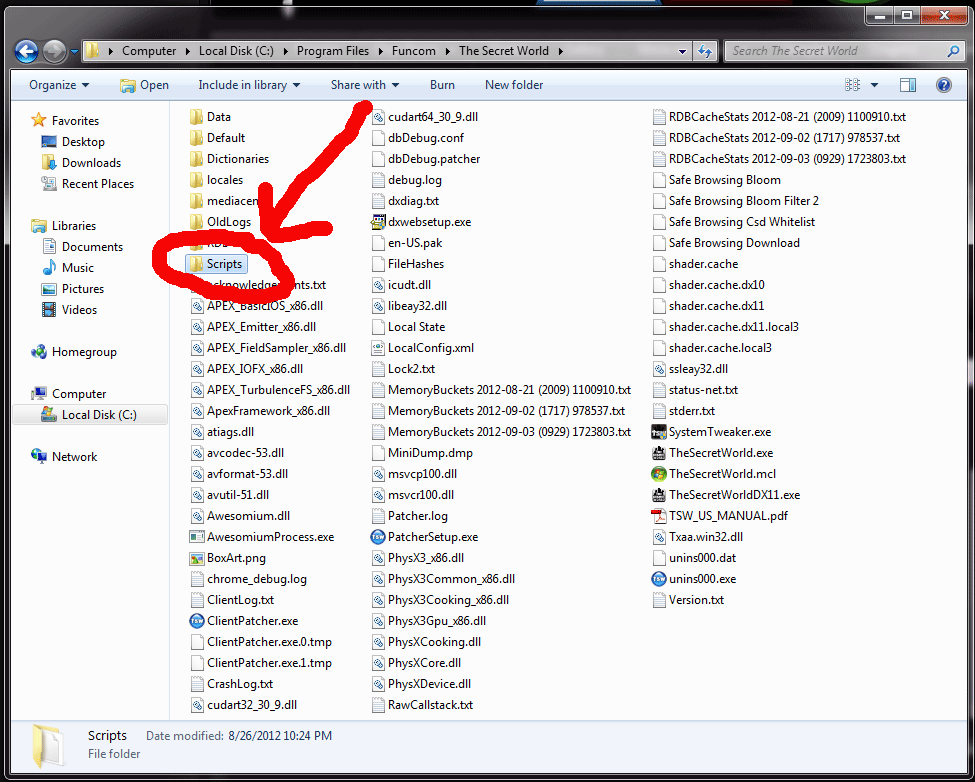
Task: Click the Forward navigation arrow
Action: point(55,51)
